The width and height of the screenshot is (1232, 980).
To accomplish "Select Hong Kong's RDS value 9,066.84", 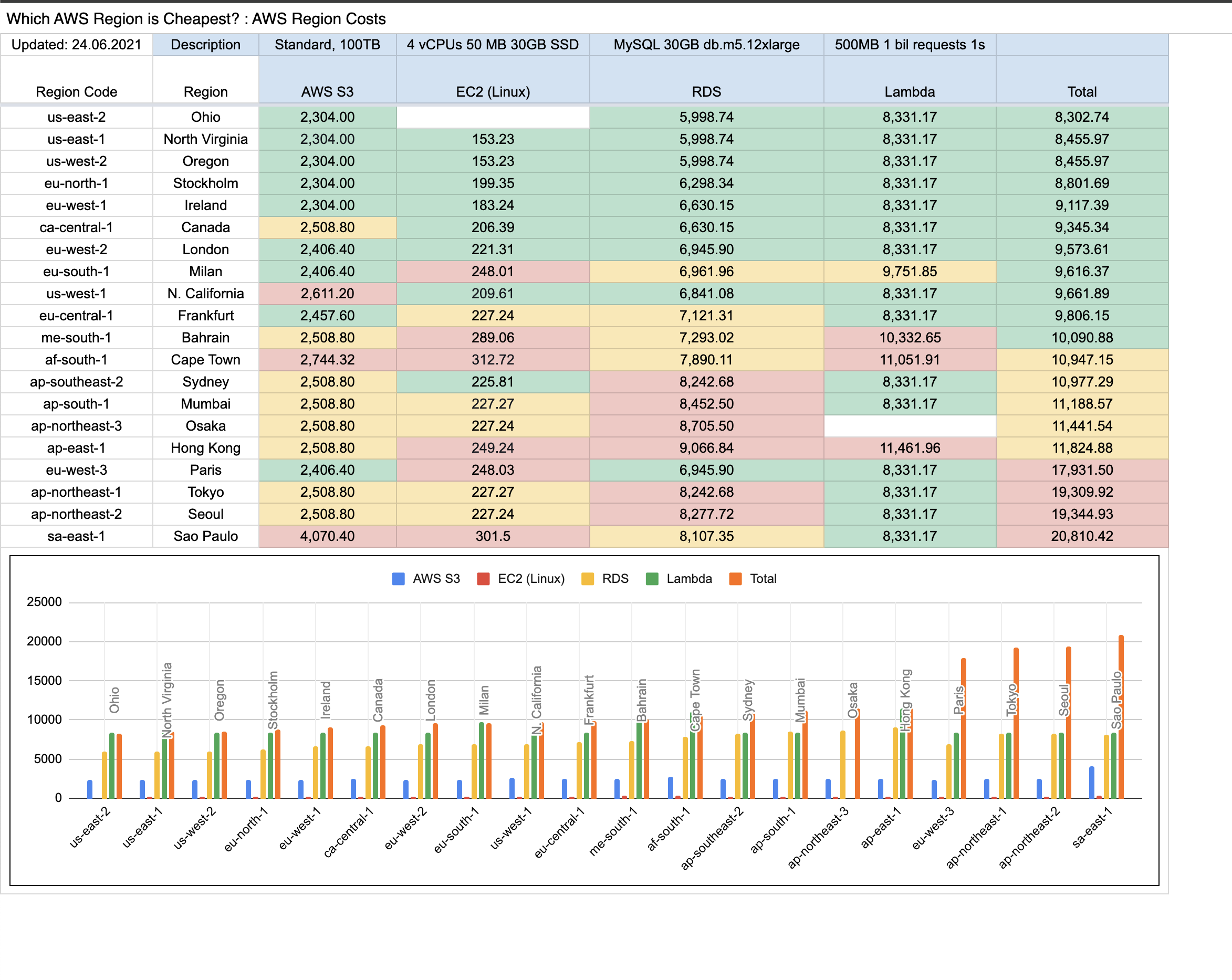I will (706, 448).
